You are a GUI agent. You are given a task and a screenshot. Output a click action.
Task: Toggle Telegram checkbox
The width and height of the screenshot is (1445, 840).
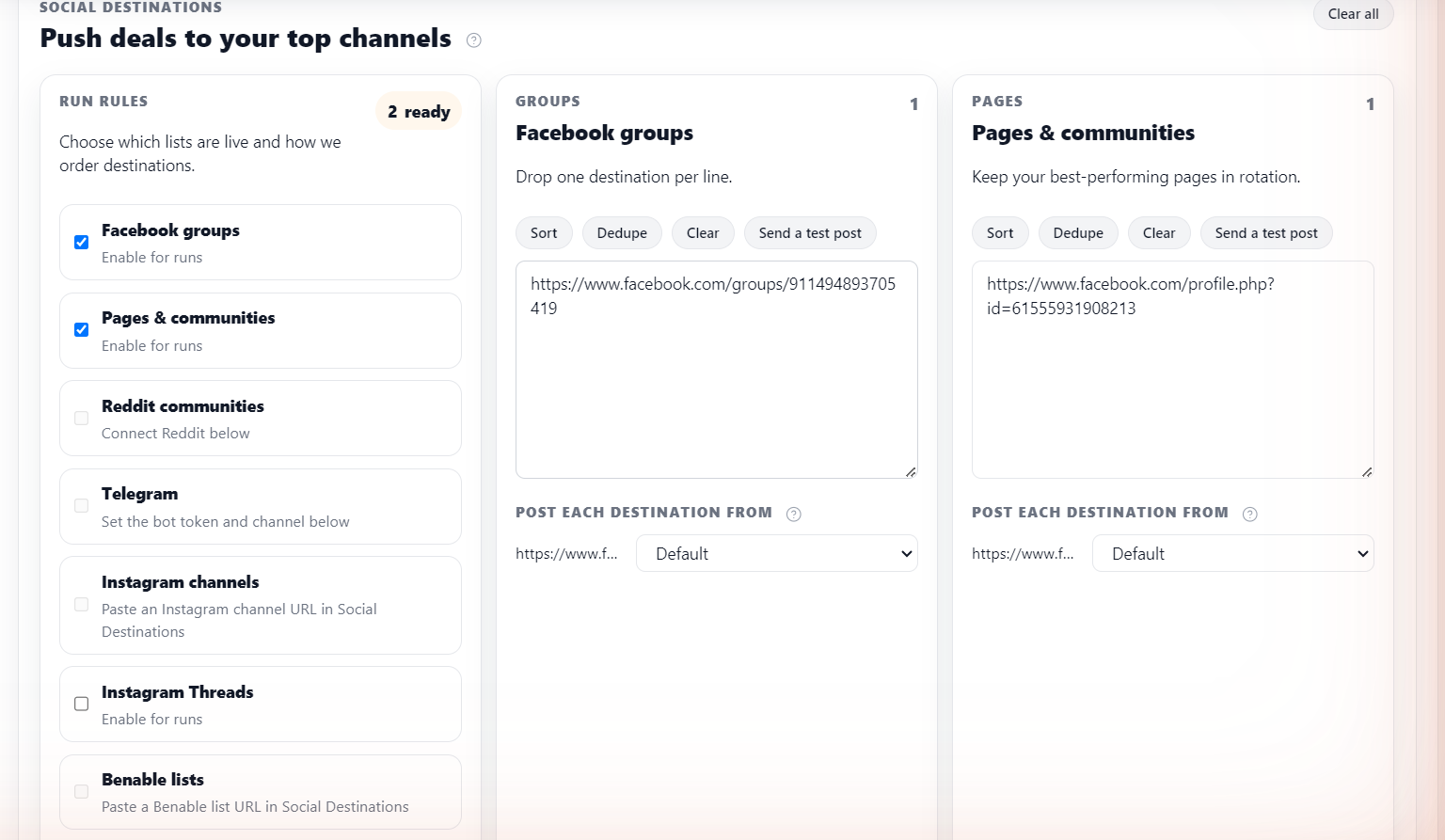click(x=82, y=506)
